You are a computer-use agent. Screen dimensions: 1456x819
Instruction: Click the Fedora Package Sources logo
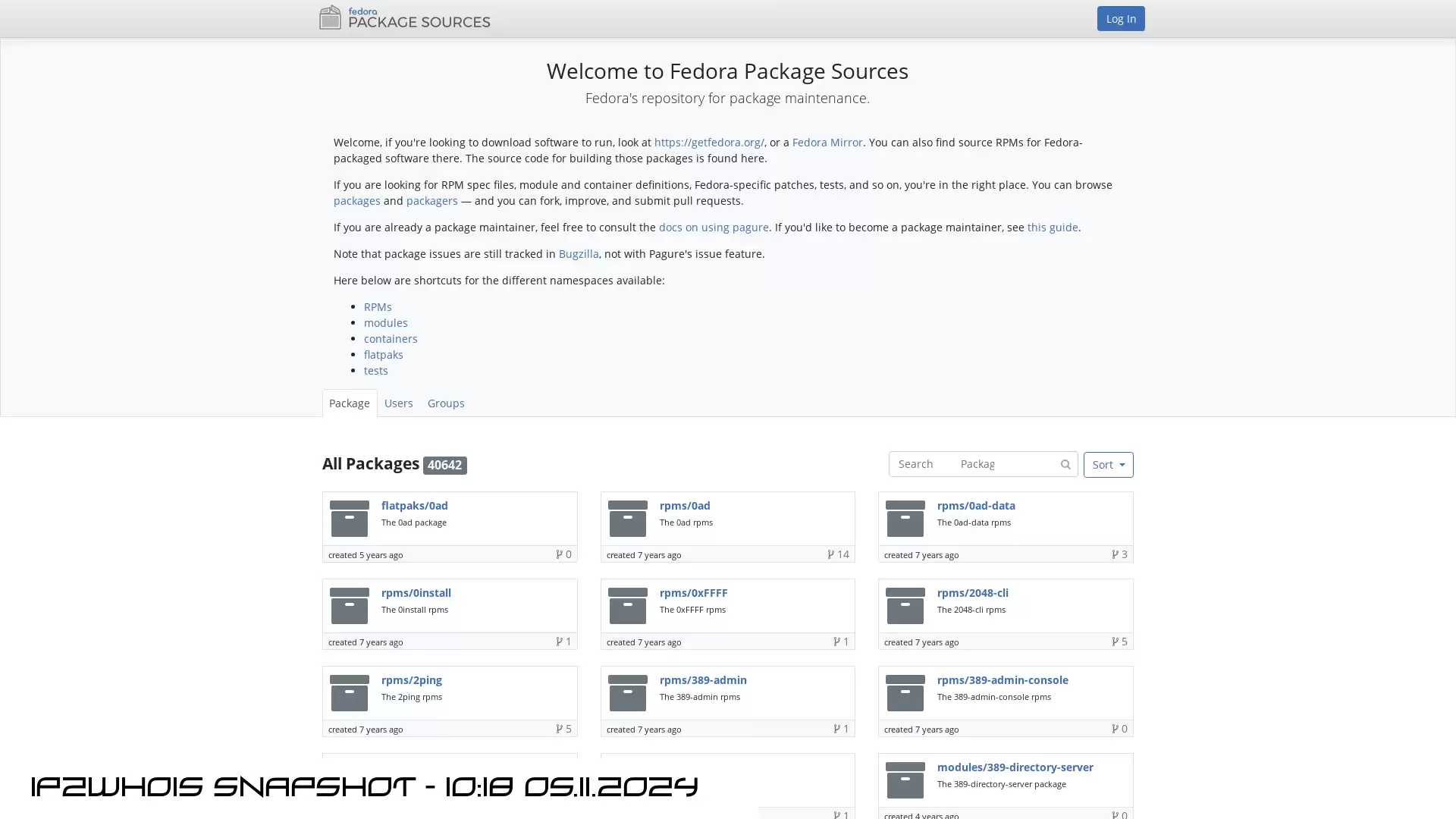click(x=405, y=17)
